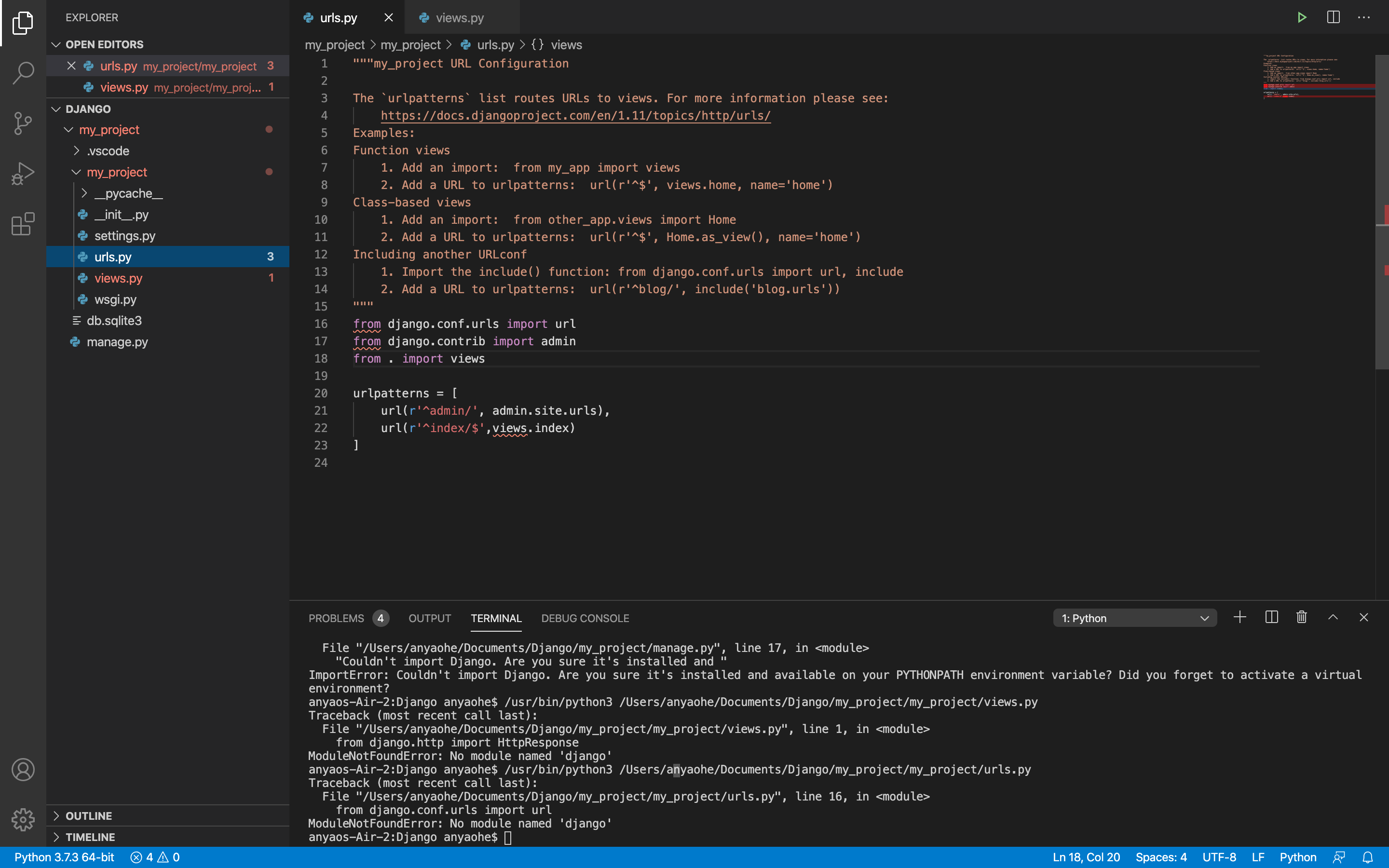Image resolution: width=1389 pixels, height=868 pixels.
Task: Select urls.py in the explorer tree
Action: pos(168,257)
